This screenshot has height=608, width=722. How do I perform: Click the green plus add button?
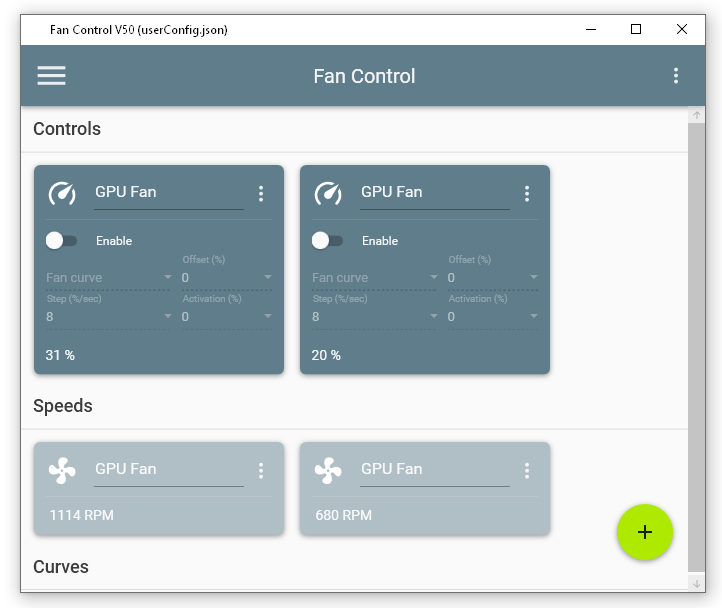coord(645,532)
